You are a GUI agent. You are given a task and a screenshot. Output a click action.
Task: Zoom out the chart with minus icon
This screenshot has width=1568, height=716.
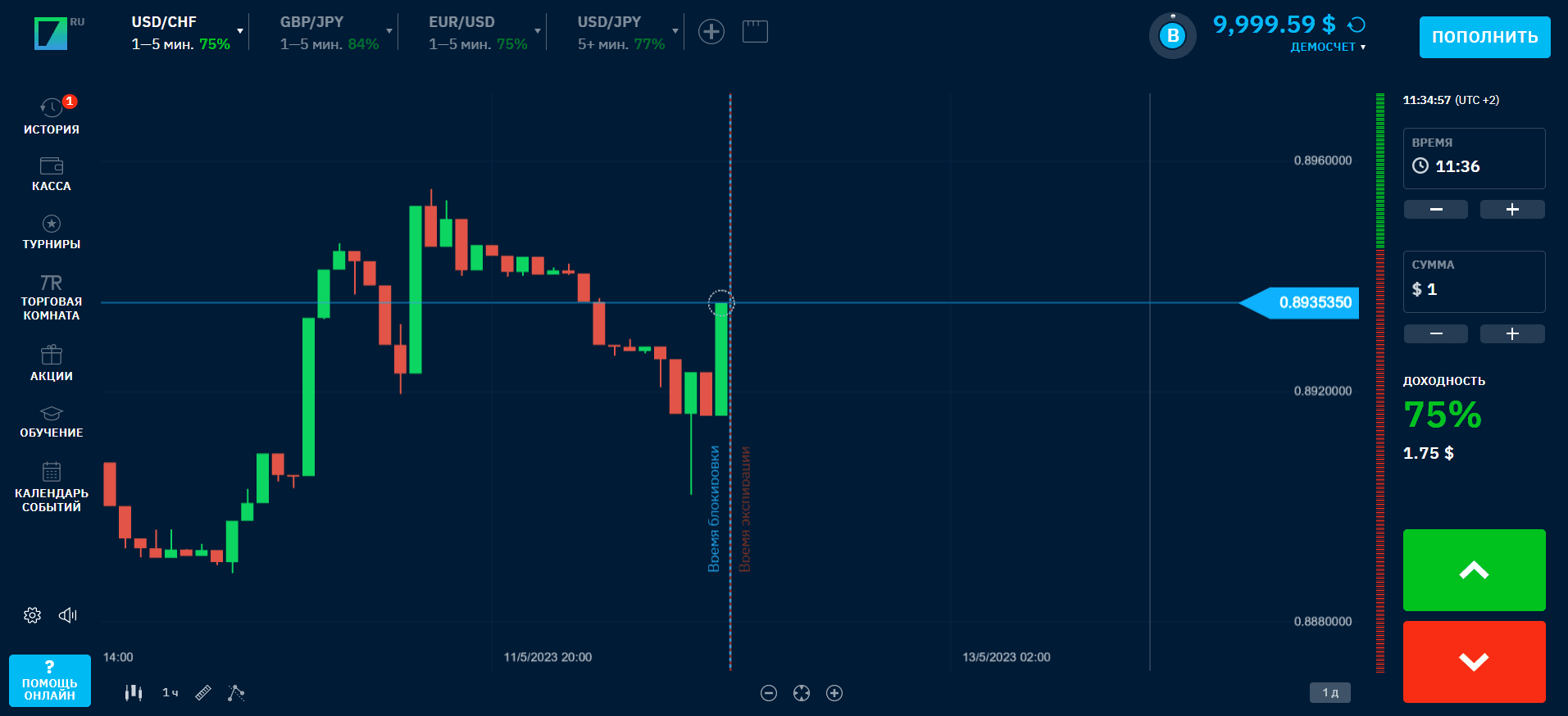pos(769,693)
